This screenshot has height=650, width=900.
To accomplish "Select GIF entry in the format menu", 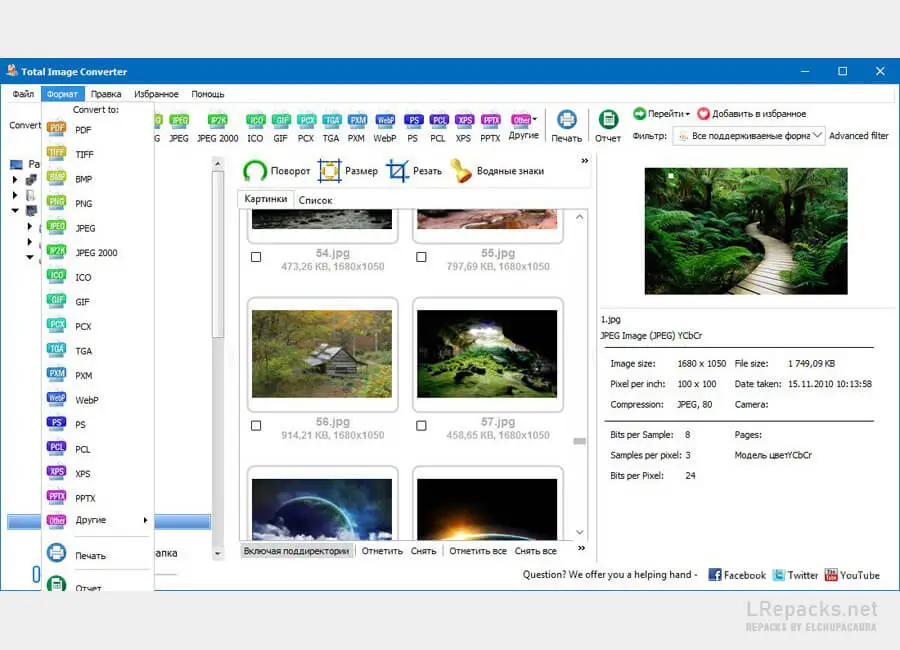I will point(98,302).
